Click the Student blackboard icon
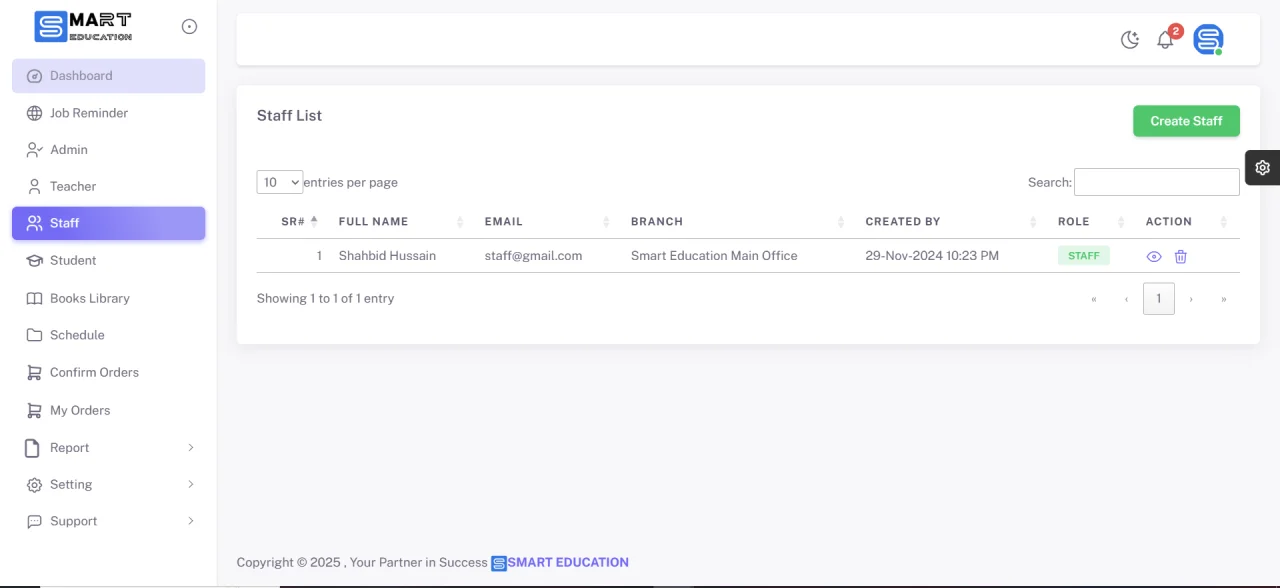This screenshot has height=588, width=1280. click(x=34, y=261)
